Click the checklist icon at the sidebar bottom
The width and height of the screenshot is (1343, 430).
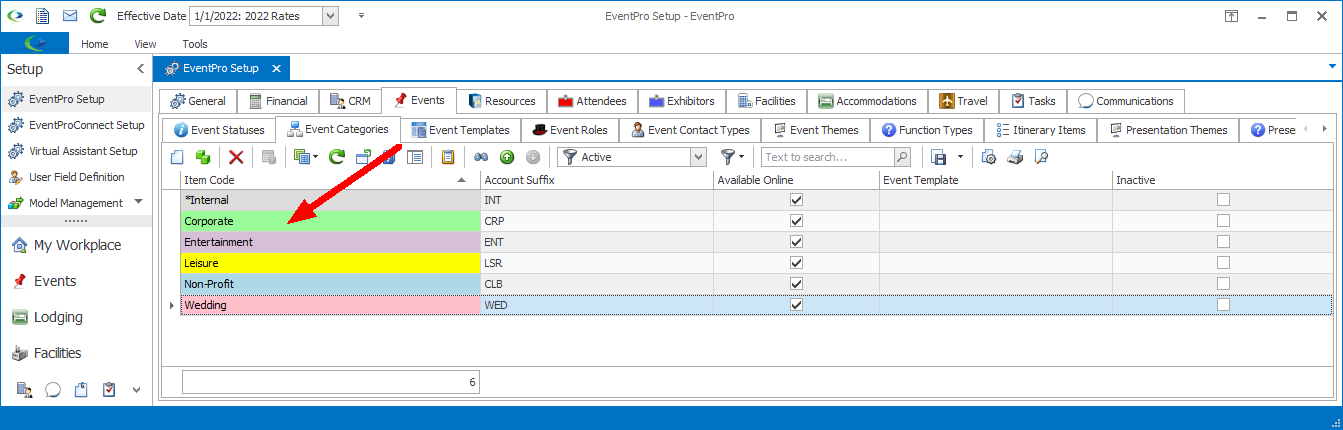pos(109,390)
